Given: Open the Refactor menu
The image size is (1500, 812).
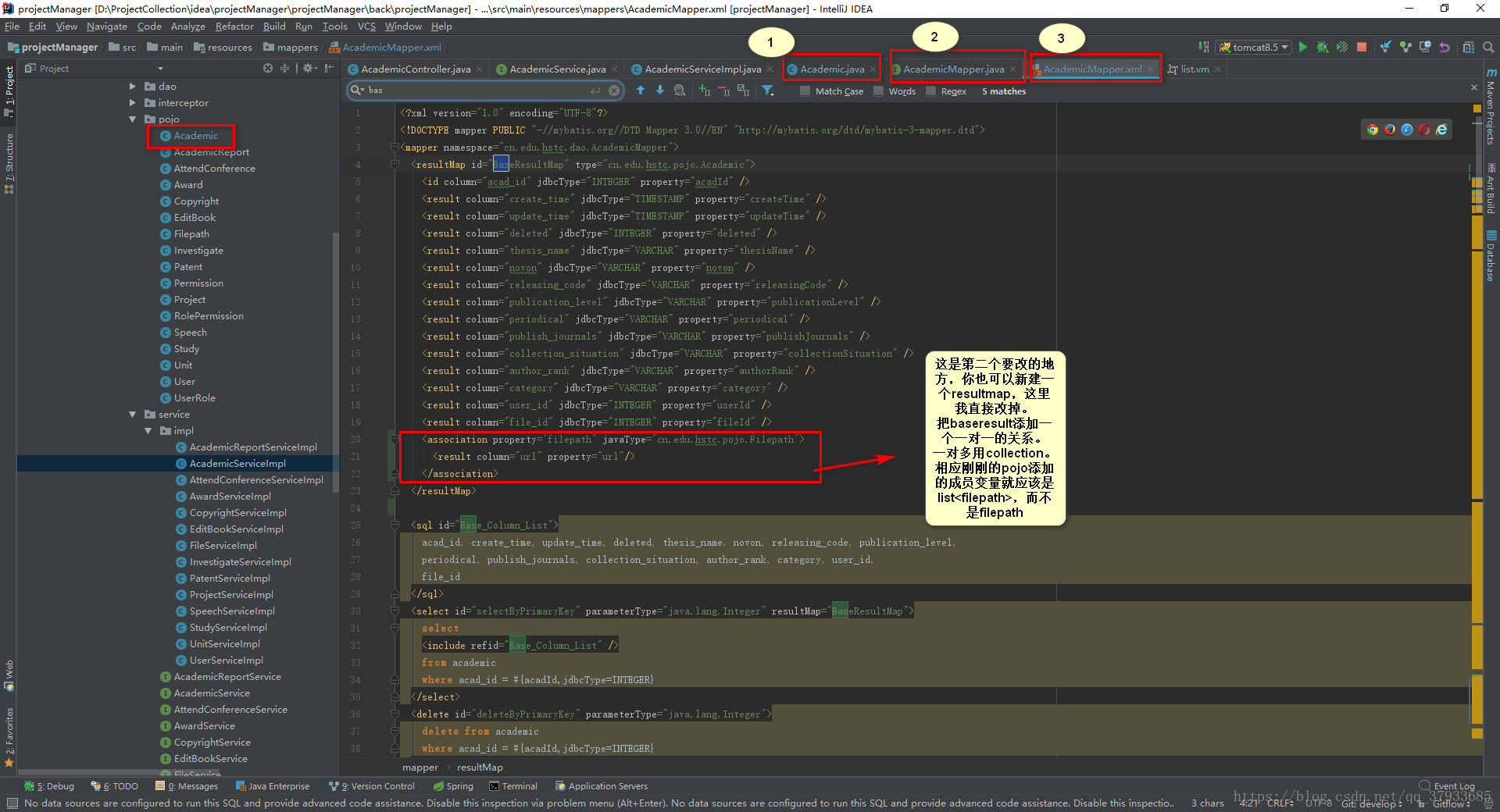Looking at the screenshot, I should (234, 27).
